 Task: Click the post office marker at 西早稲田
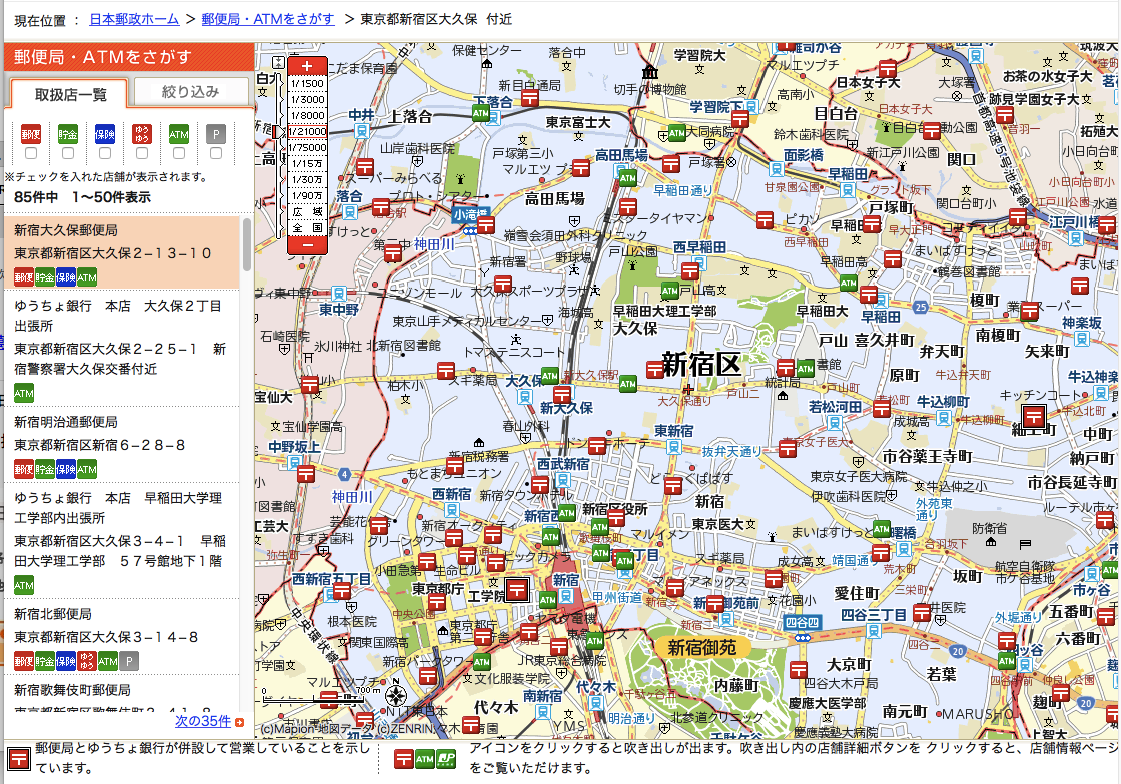(x=690, y=269)
